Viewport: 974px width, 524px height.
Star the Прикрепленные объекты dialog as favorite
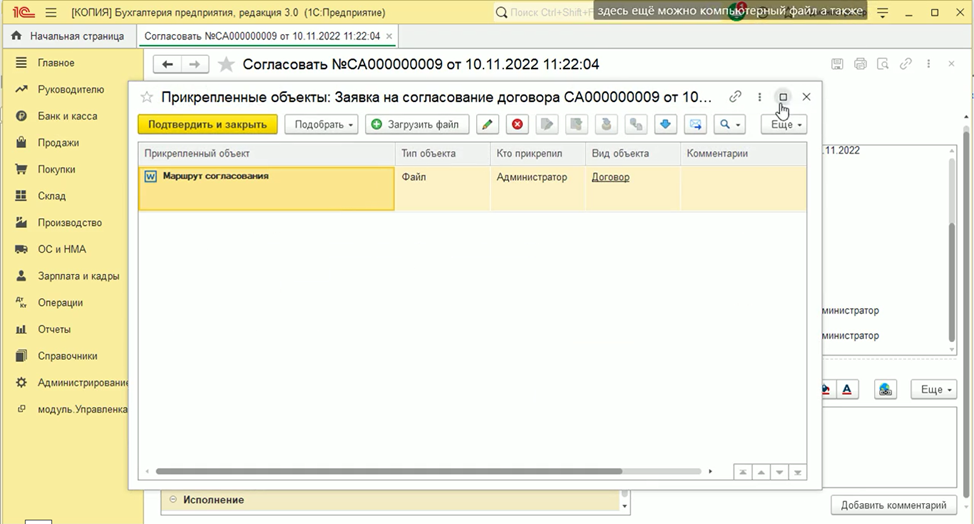coord(147,97)
